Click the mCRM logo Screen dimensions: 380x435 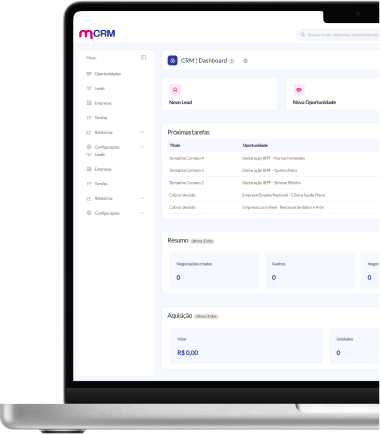(97, 34)
